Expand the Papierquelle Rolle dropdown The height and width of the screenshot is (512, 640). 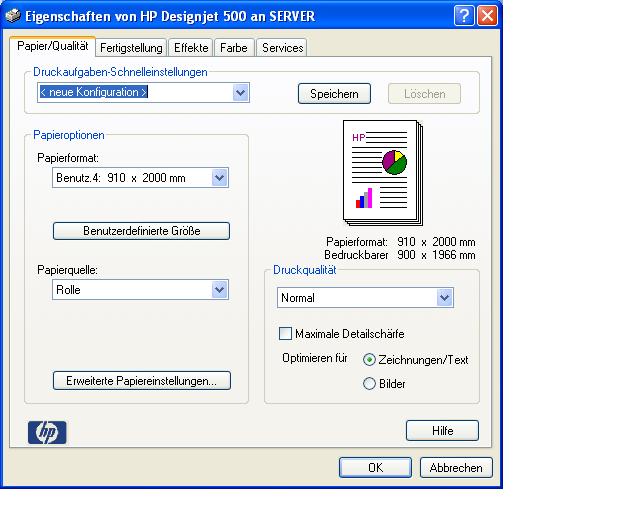[220, 290]
